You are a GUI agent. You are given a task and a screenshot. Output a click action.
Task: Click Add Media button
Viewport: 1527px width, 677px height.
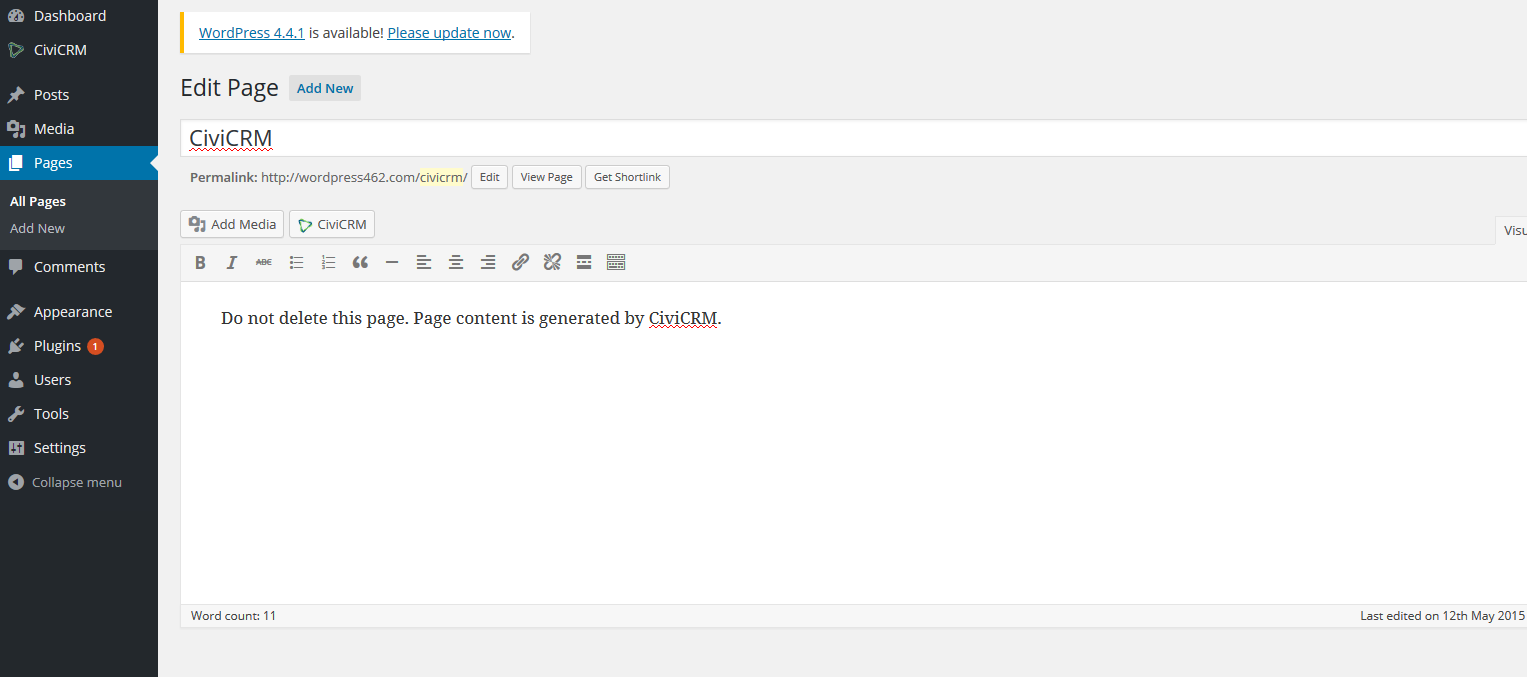(232, 224)
